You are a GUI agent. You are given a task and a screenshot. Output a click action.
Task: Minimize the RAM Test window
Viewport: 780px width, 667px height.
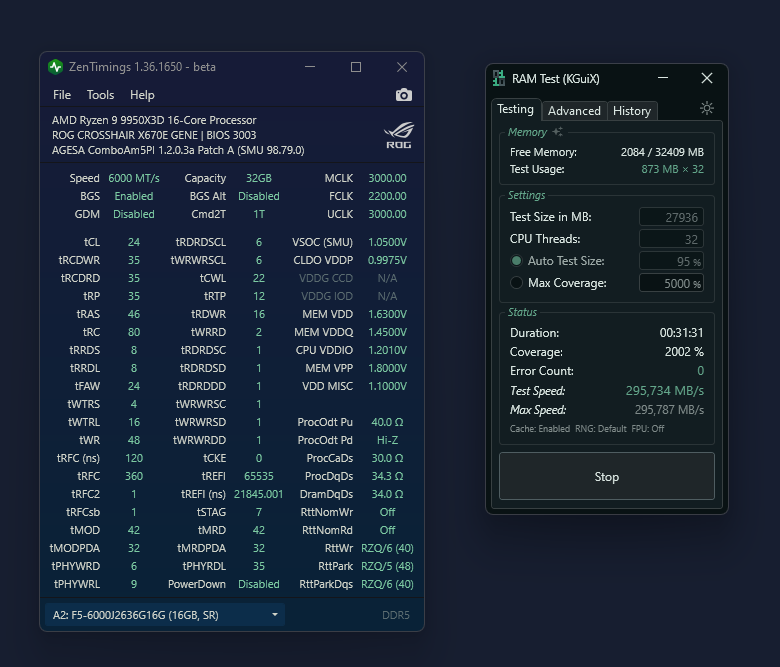click(x=663, y=78)
